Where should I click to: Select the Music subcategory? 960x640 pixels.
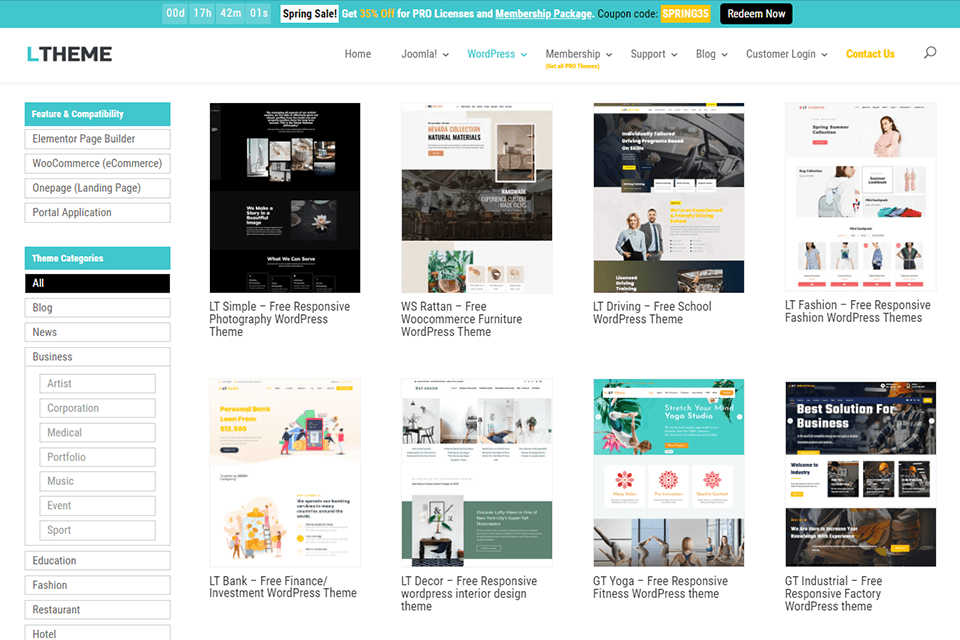97,481
